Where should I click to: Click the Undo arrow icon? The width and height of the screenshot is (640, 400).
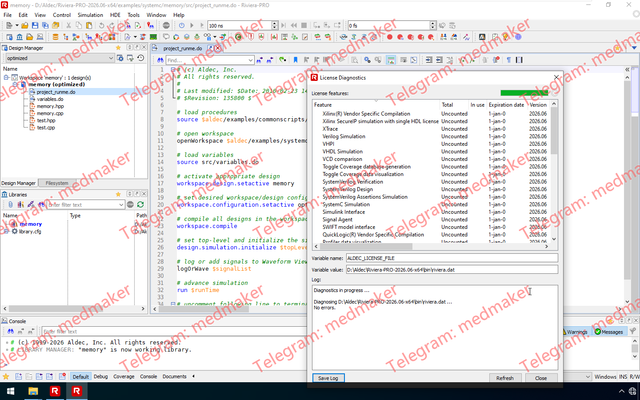pos(101,26)
